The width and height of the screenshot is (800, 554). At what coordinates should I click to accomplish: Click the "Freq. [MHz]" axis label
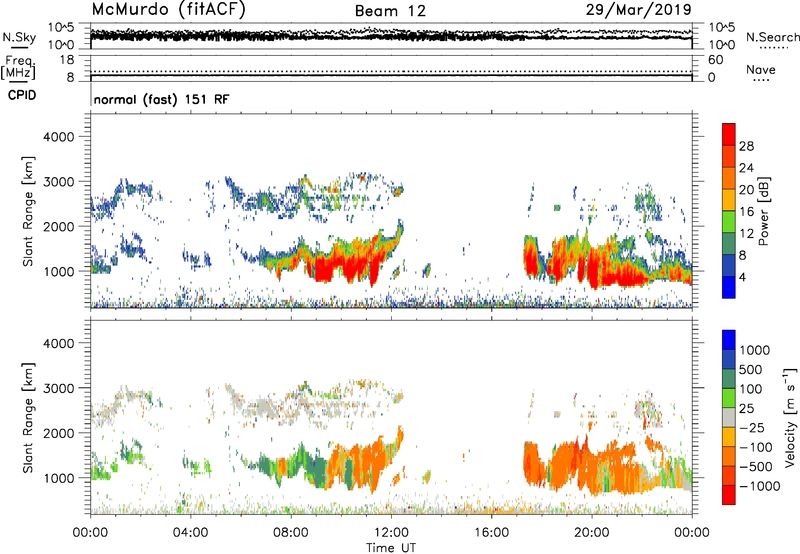(18, 67)
